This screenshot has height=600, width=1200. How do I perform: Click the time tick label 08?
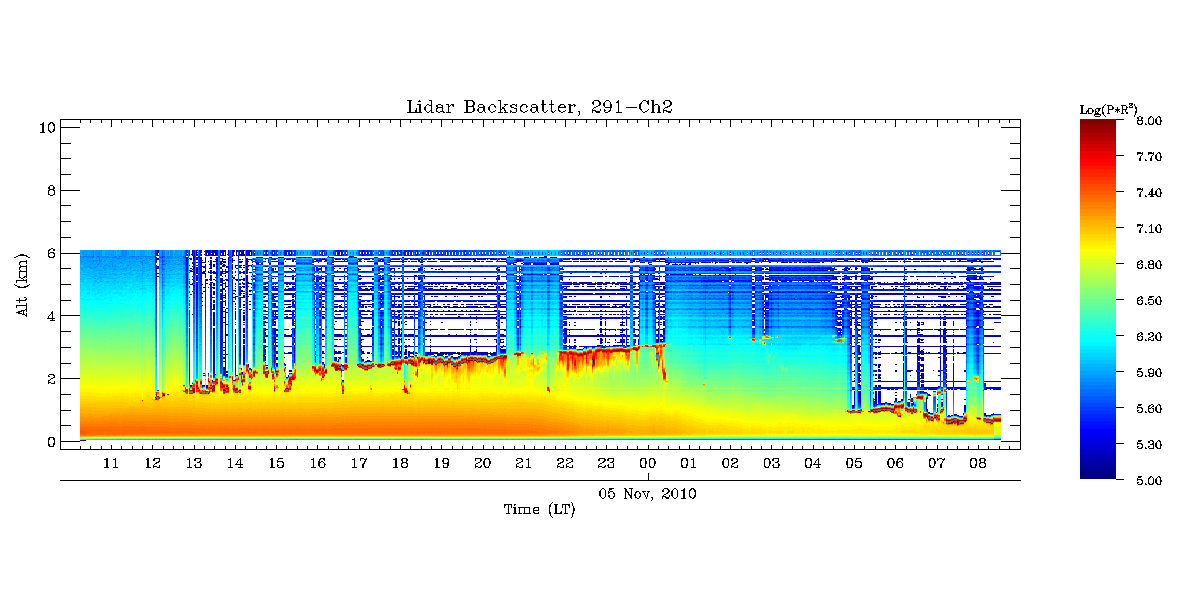(978, 464)
